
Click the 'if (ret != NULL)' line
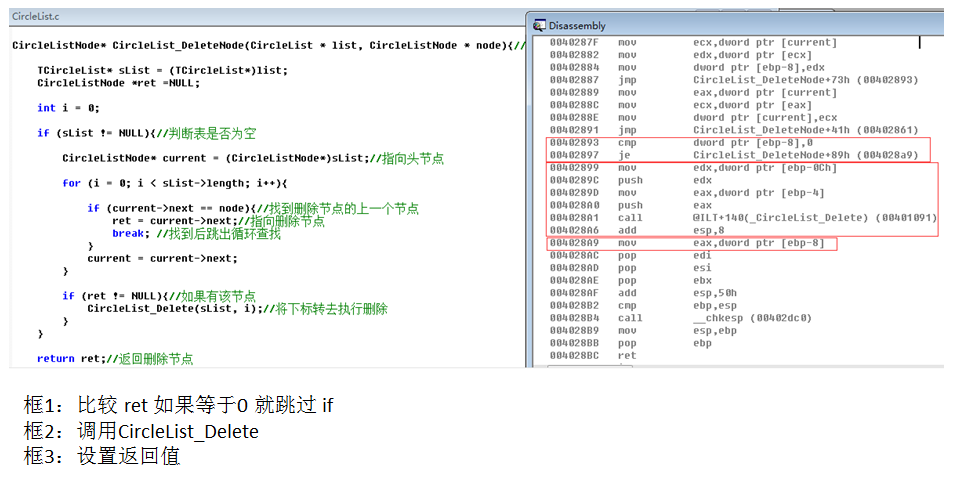pos(159,296)
